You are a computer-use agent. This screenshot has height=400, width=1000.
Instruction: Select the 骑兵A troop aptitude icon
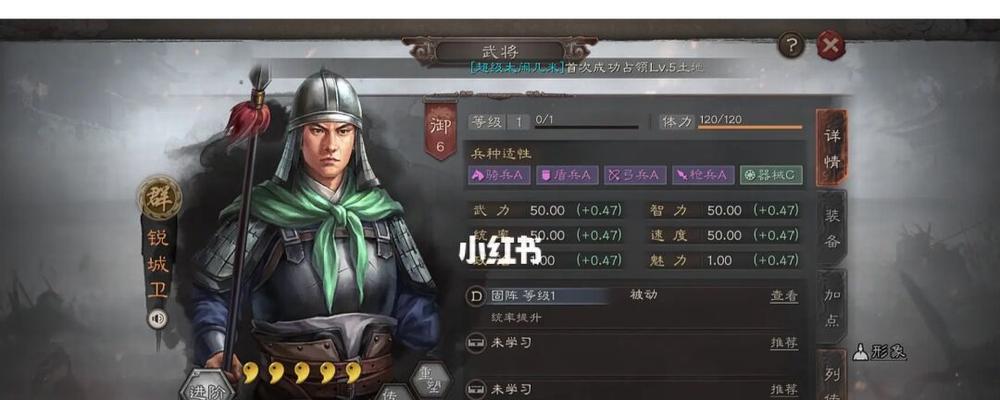pyautogui.click(x=499, y=175)
